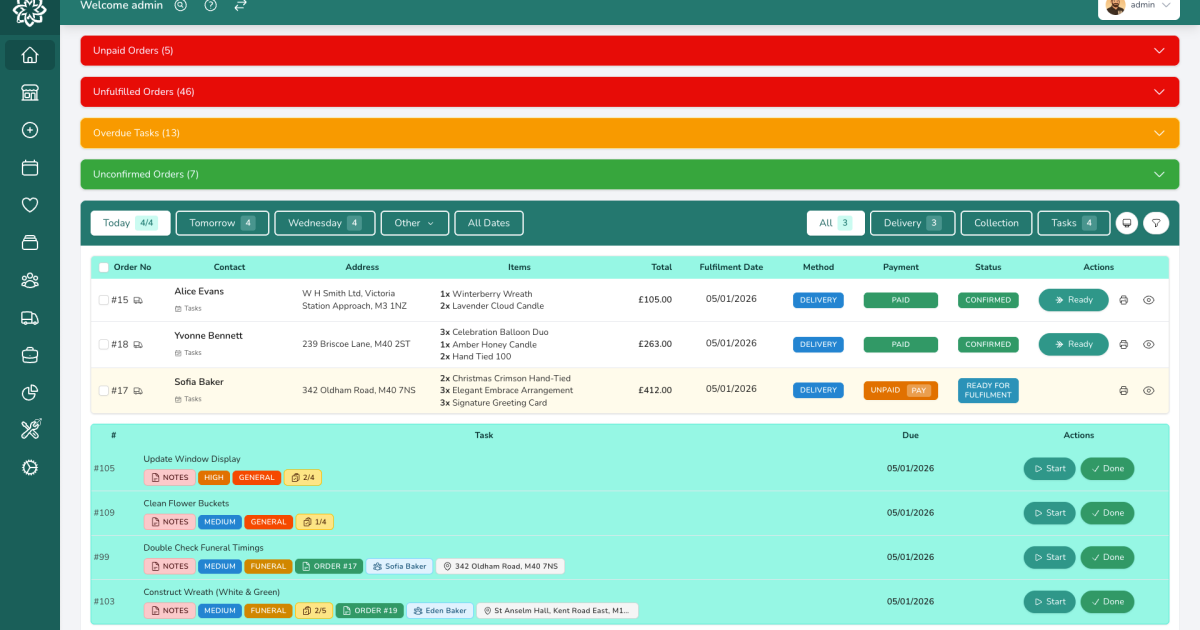1200x630 pixels.
Task: Open the pie chart reports icon
Action: (x=30, y=392)
